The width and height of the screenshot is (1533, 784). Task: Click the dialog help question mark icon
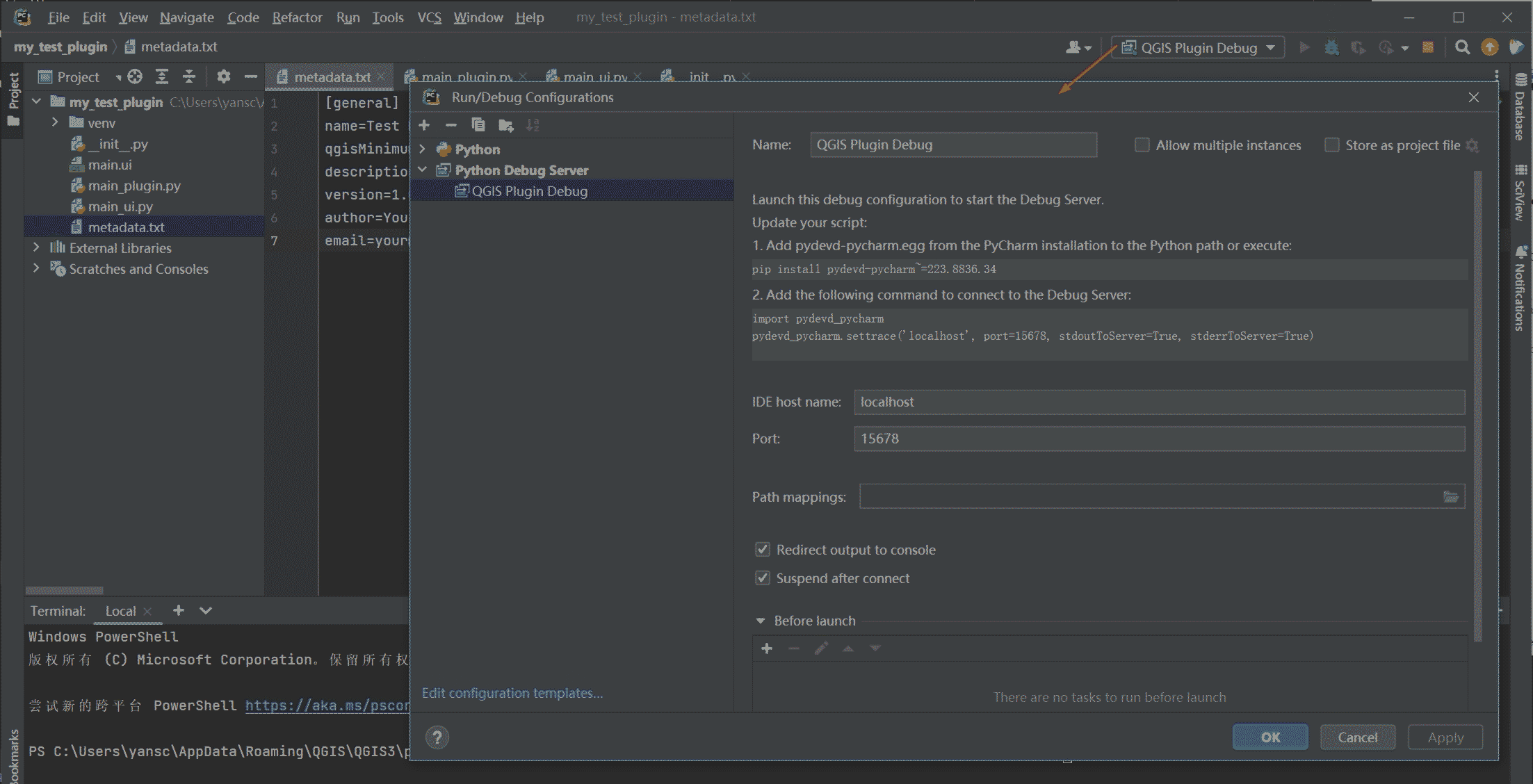(x=437, y=737)
